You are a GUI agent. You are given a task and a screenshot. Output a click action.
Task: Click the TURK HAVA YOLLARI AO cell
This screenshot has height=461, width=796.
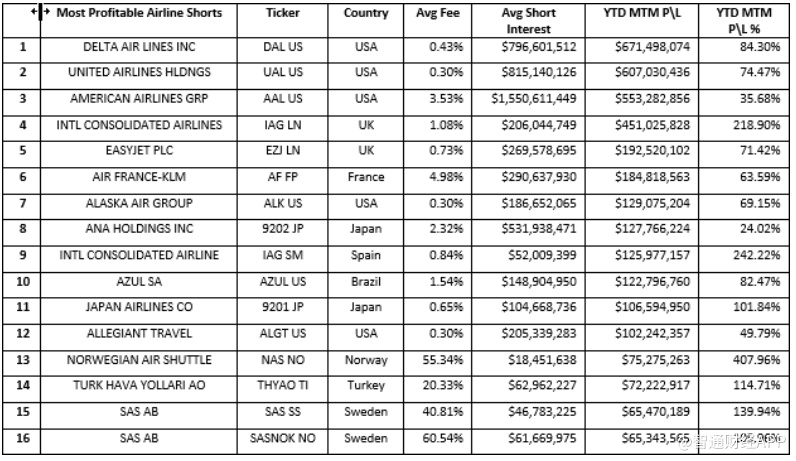coord(139,385)
